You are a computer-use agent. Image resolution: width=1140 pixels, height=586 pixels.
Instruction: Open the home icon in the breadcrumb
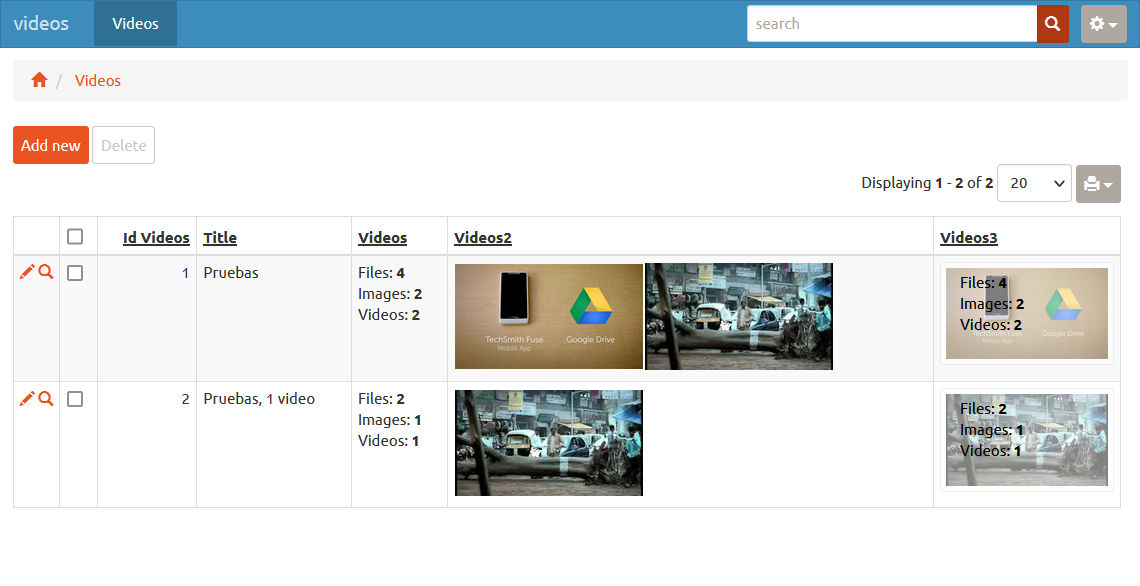(x=39, y=78)
